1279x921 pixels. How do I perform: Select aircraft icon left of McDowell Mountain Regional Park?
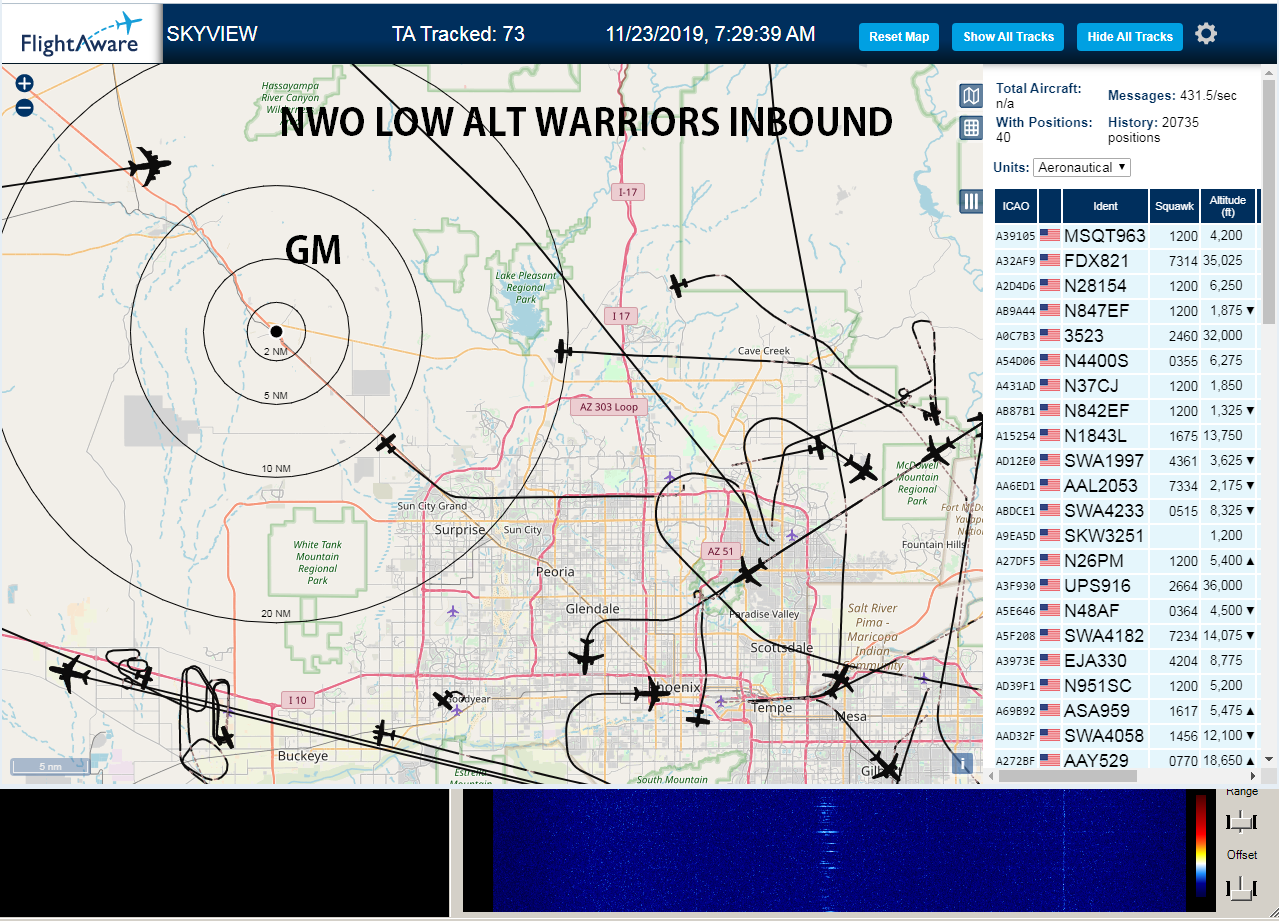pos(860,467)
